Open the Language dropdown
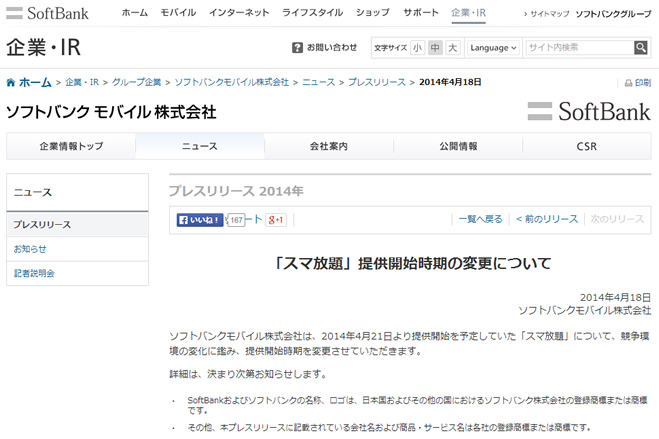659x439 pixels. click(493, 47)
